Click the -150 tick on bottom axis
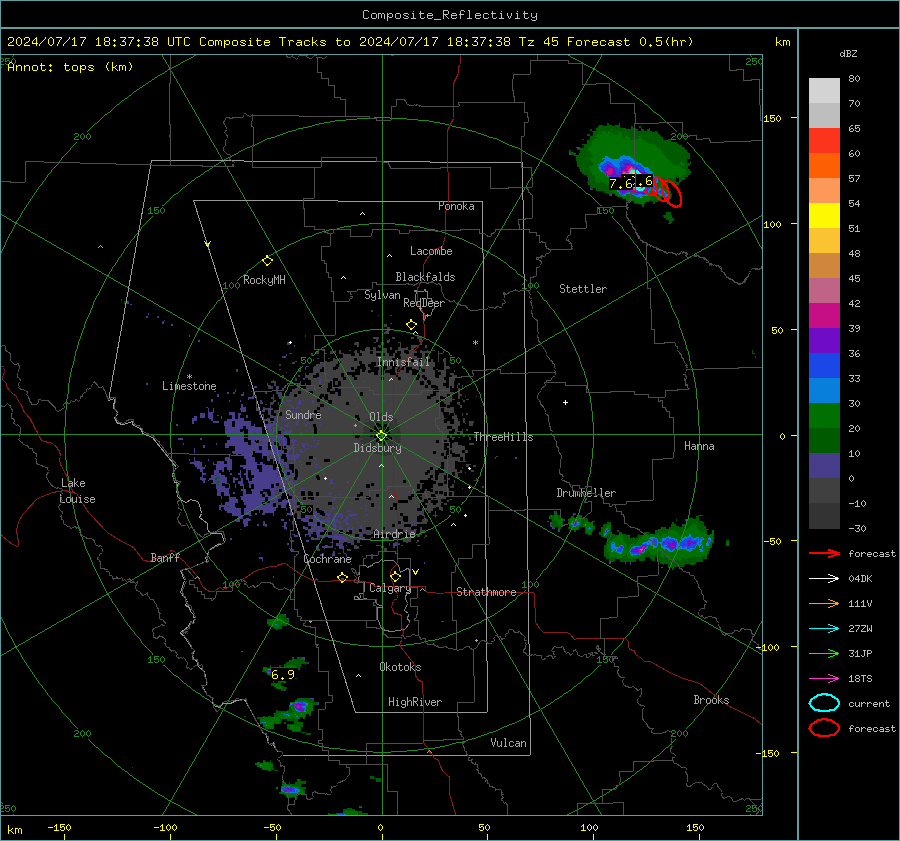Image resolution: width=900 pixels, height=841 pixels. 59,828
